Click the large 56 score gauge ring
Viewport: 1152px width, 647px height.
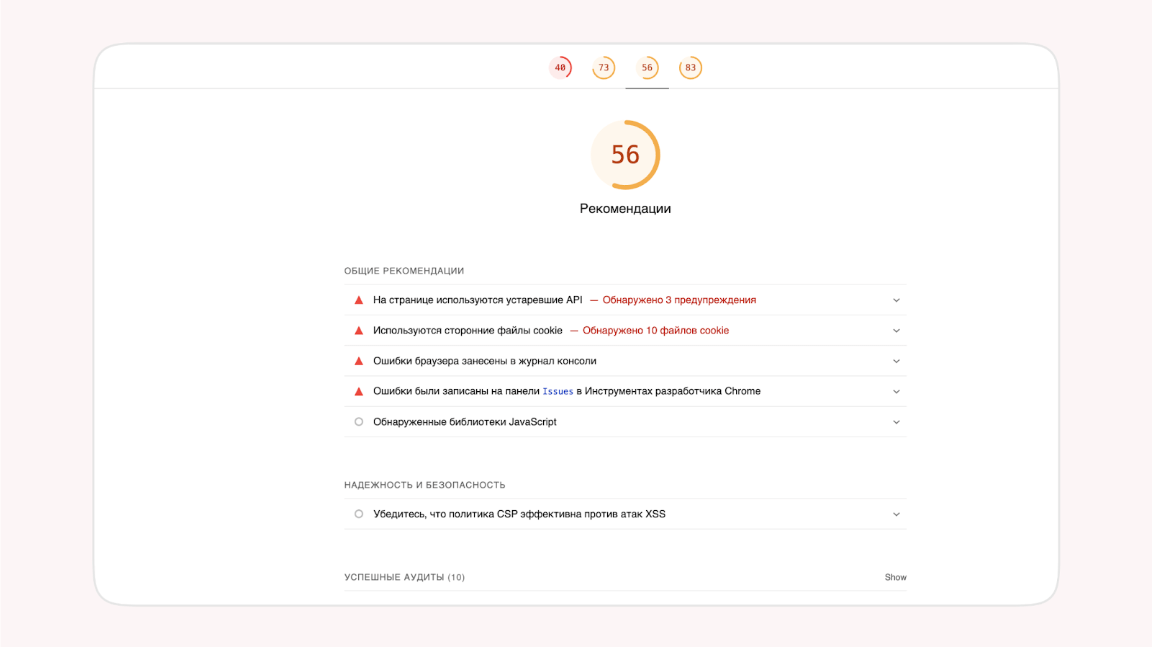click(624, 156)
